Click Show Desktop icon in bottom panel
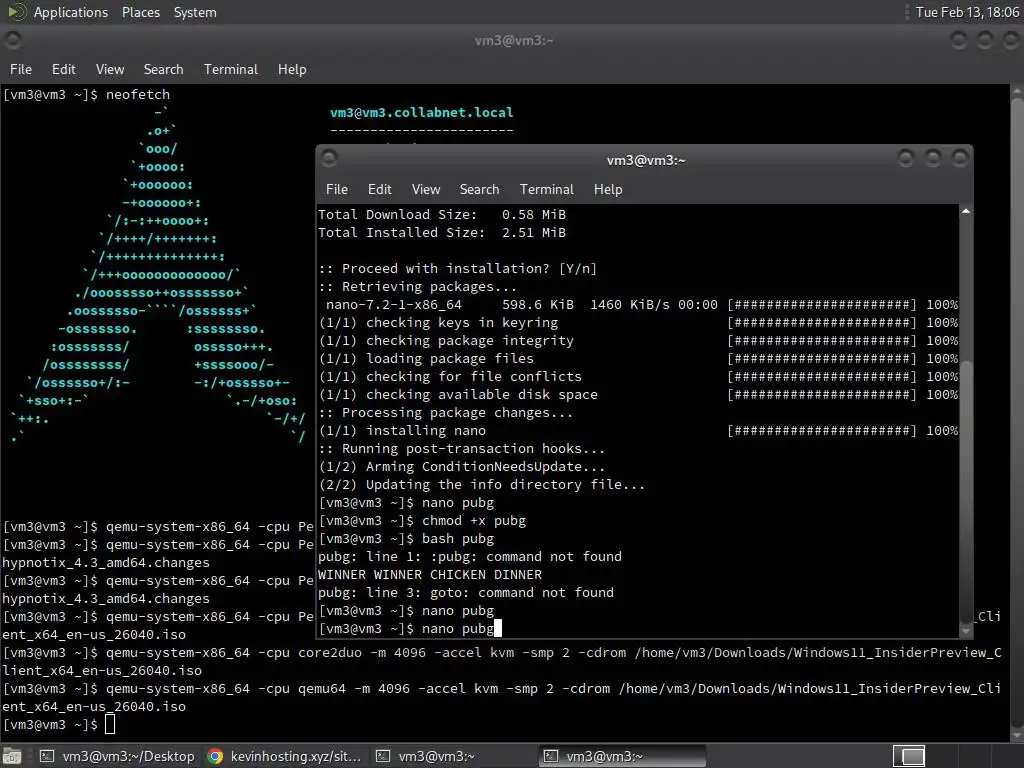 (12, 756)
